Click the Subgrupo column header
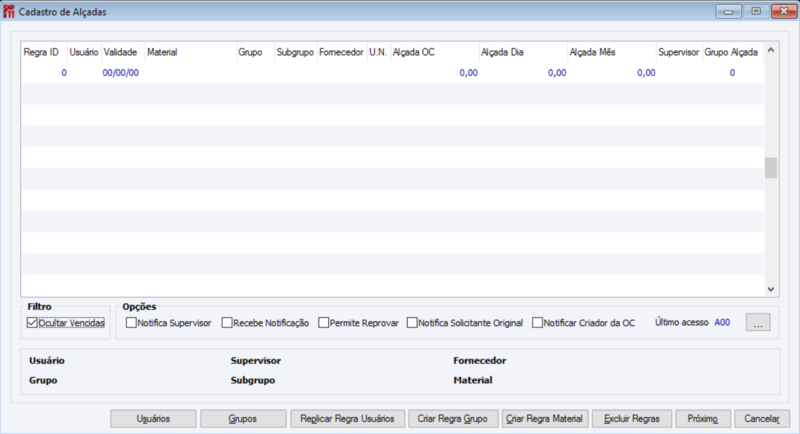 tap(295, 52)
